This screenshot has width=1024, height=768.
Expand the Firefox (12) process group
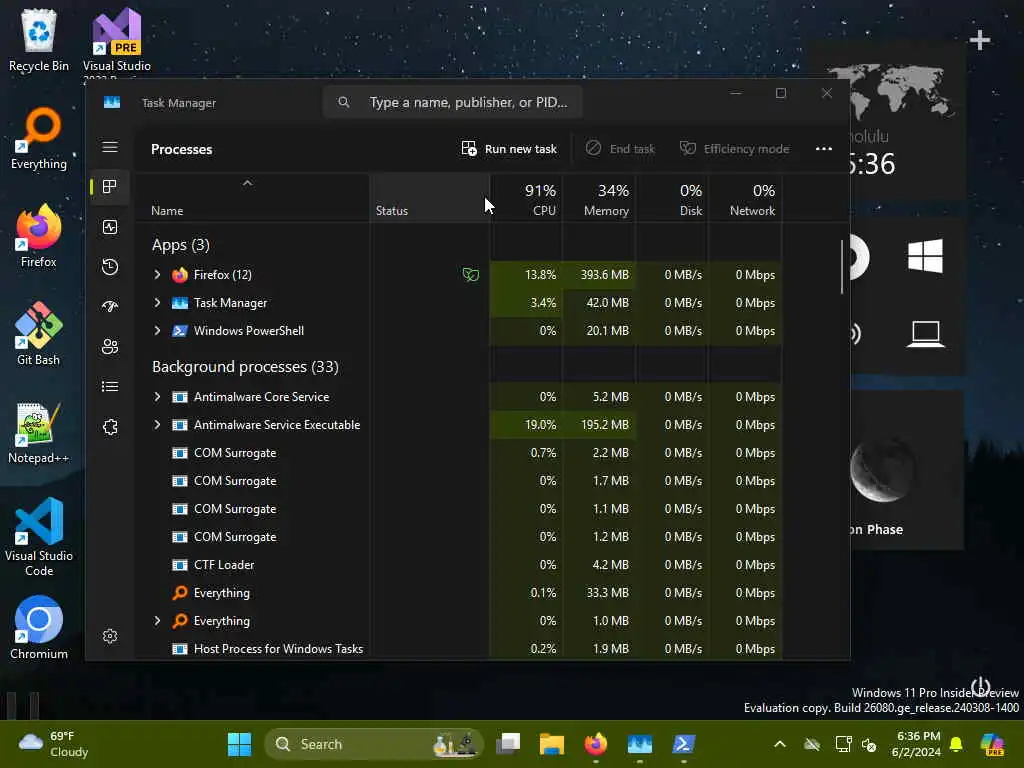click(157, 275)
